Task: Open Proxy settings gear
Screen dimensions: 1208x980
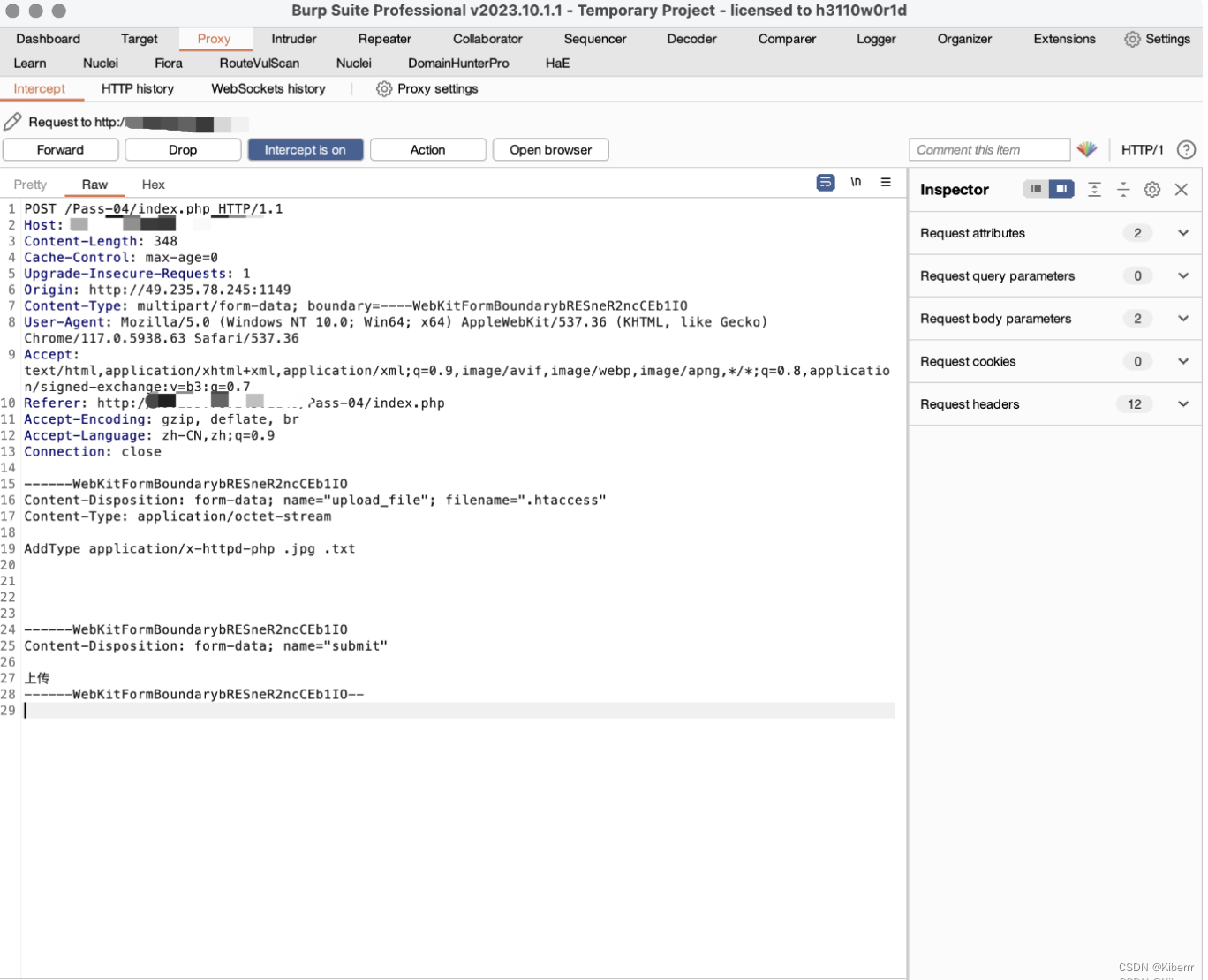Action: (x=429, y=89)
